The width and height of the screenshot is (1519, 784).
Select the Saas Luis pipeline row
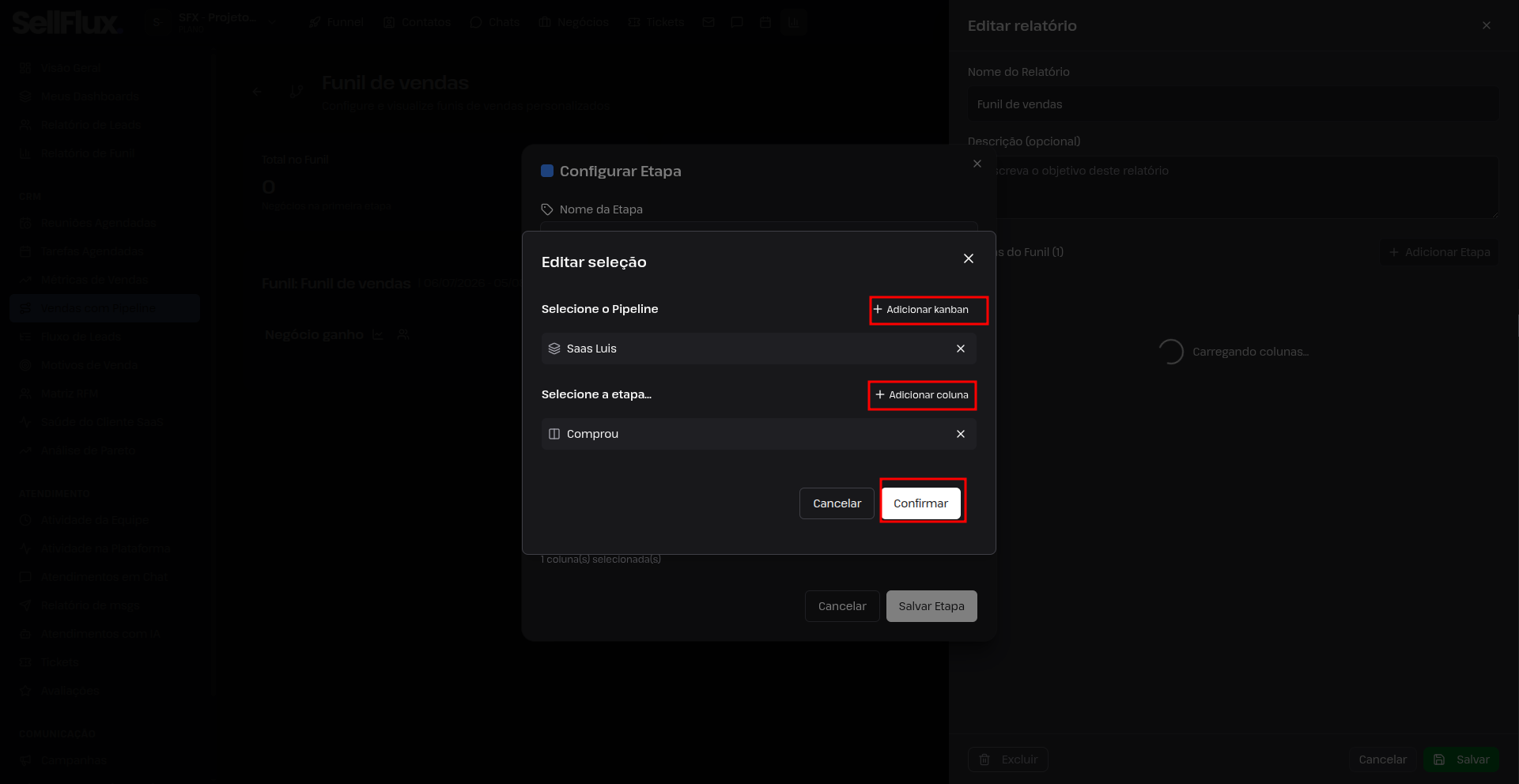coord(758,349)
